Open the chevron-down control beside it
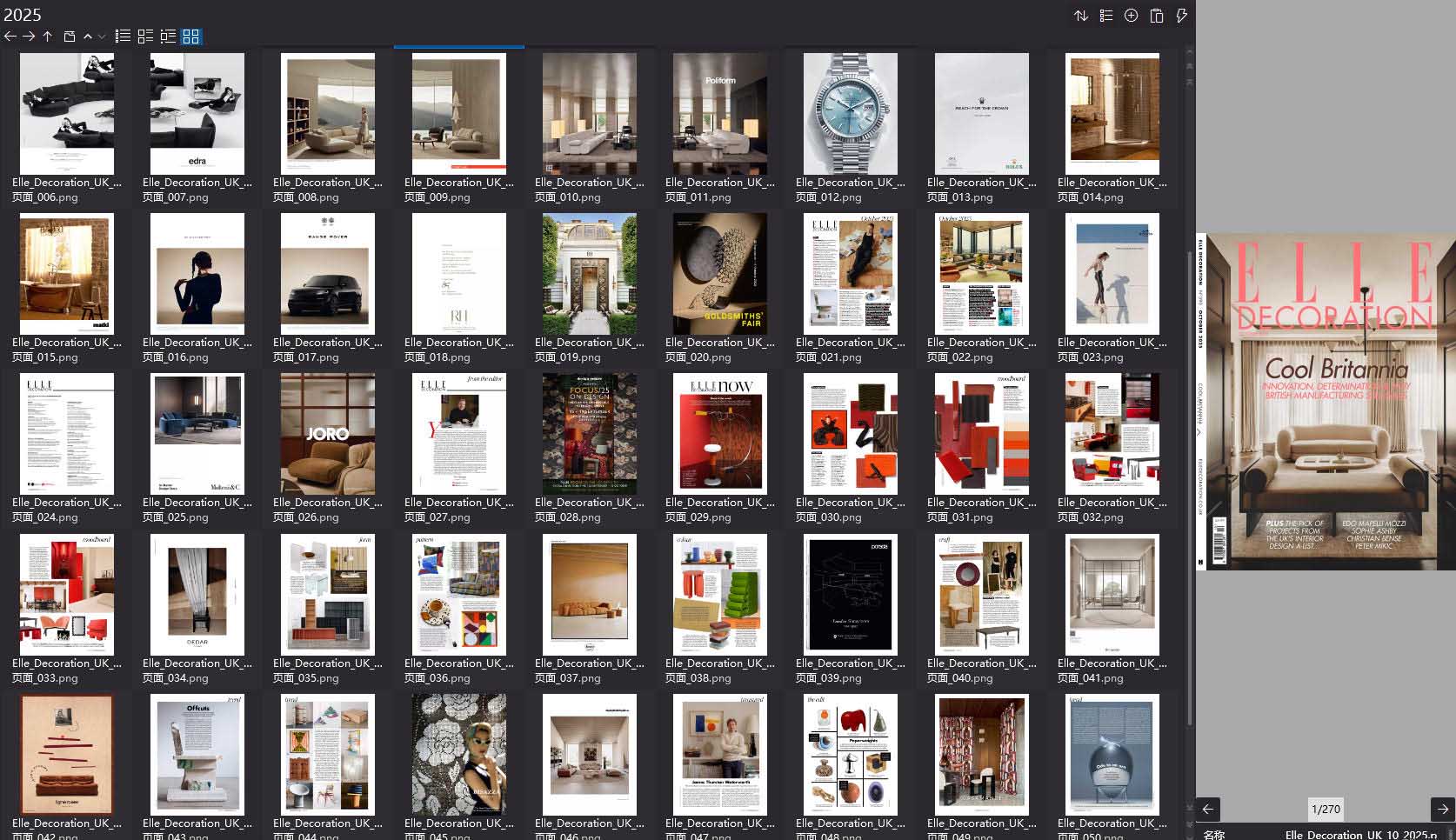Viewport: 1456px width, 840px height. 99,37
